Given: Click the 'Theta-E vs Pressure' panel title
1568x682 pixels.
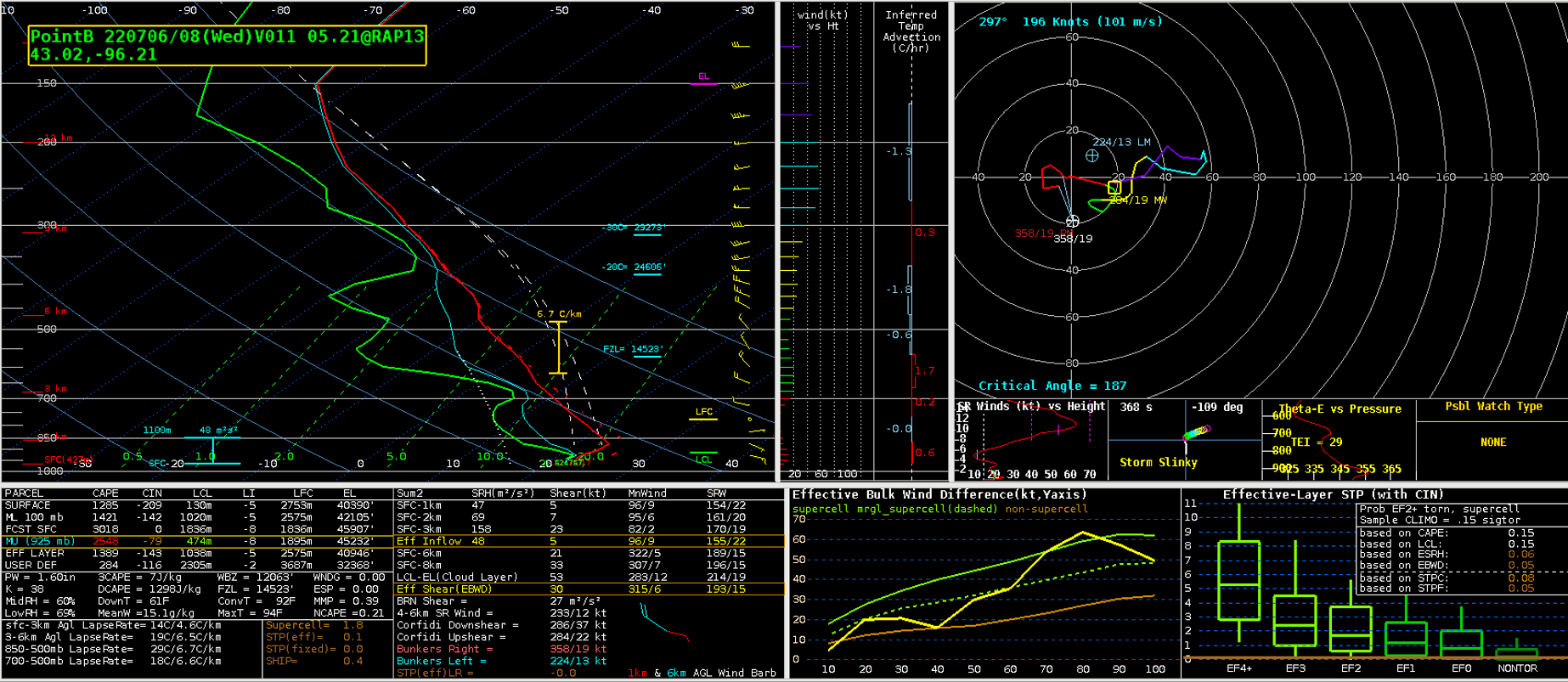Looking at the screenshot, I should [x=1340, y=409].
